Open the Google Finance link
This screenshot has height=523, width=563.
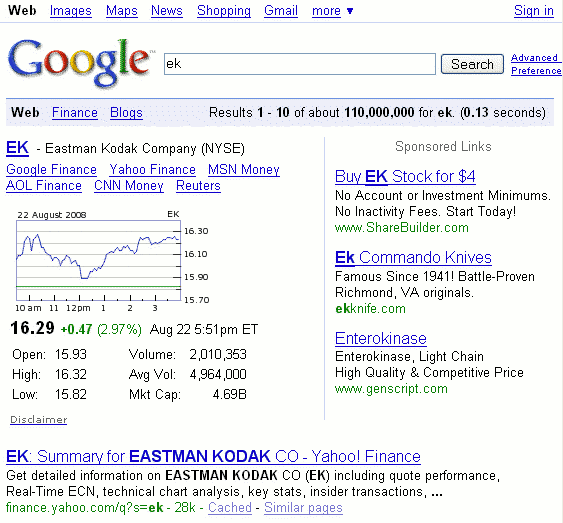(51, 169)
